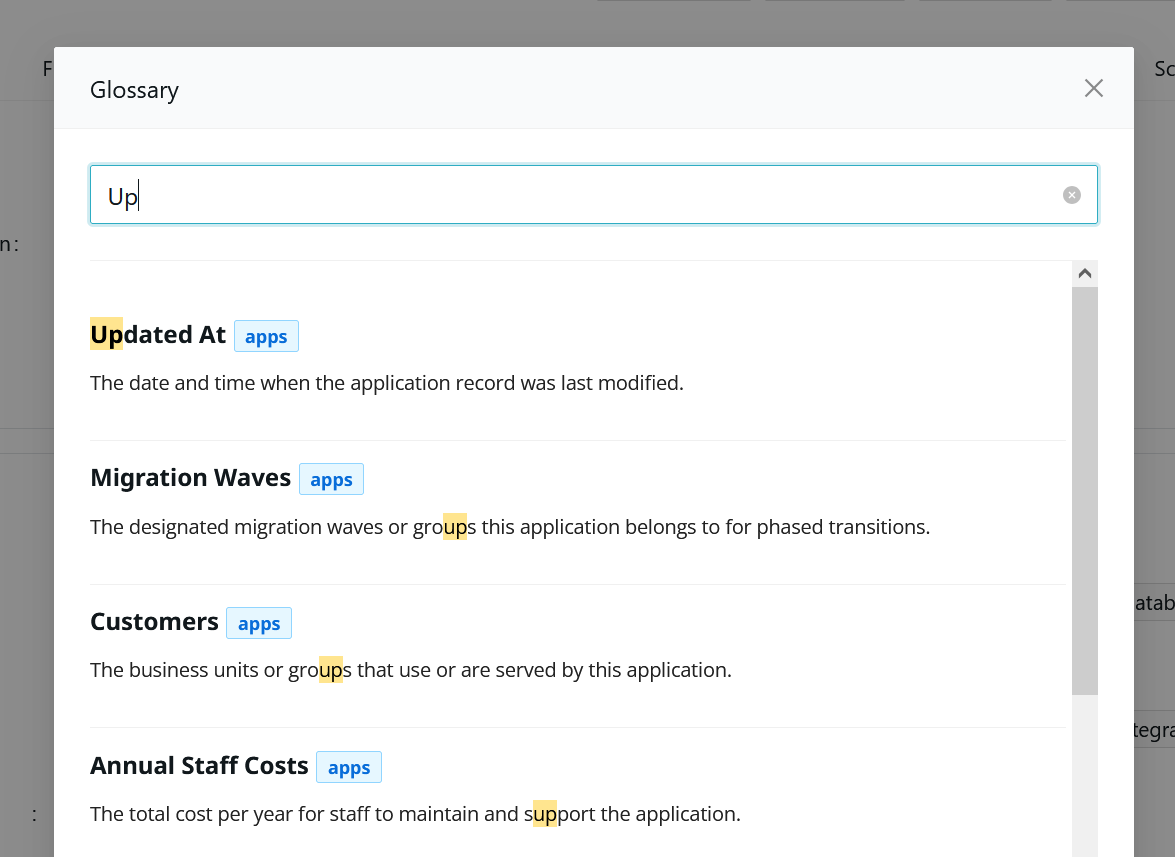Click the highlighted 'up' in Customers definition
This screenshot has width=1175, height=857.
331,670
